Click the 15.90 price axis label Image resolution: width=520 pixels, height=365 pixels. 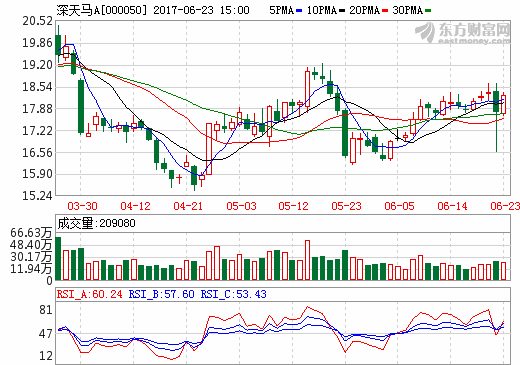(37, 174)
